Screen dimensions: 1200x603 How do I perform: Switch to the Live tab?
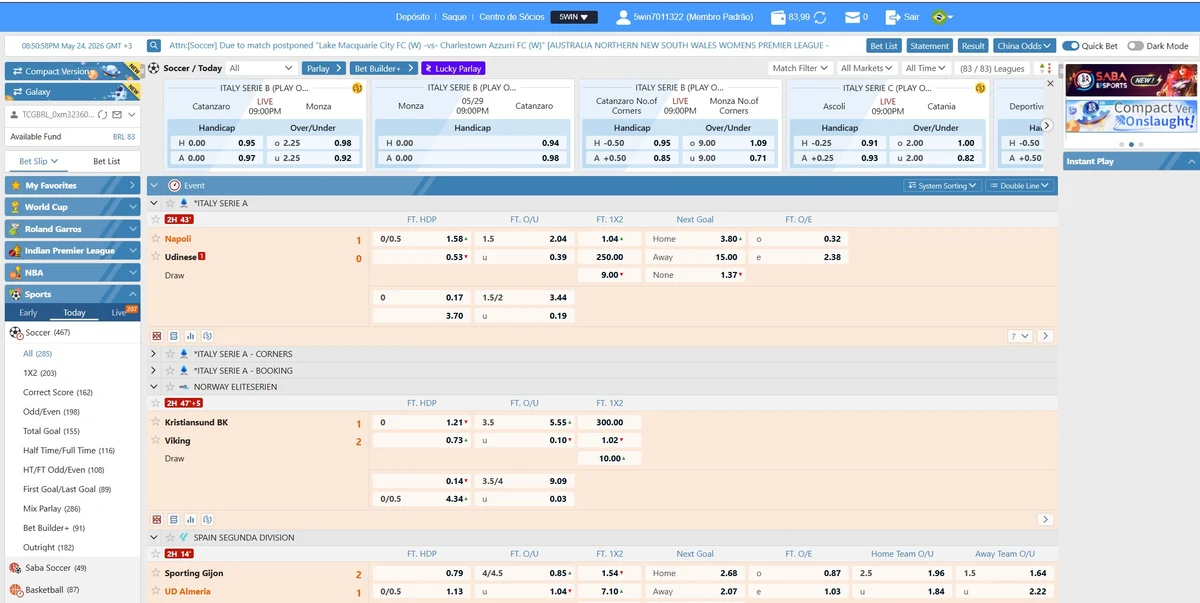(119, 313)
